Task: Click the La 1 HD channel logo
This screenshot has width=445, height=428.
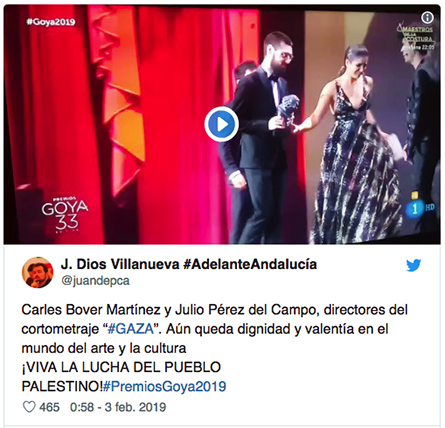Action: [x=419, y=206]
